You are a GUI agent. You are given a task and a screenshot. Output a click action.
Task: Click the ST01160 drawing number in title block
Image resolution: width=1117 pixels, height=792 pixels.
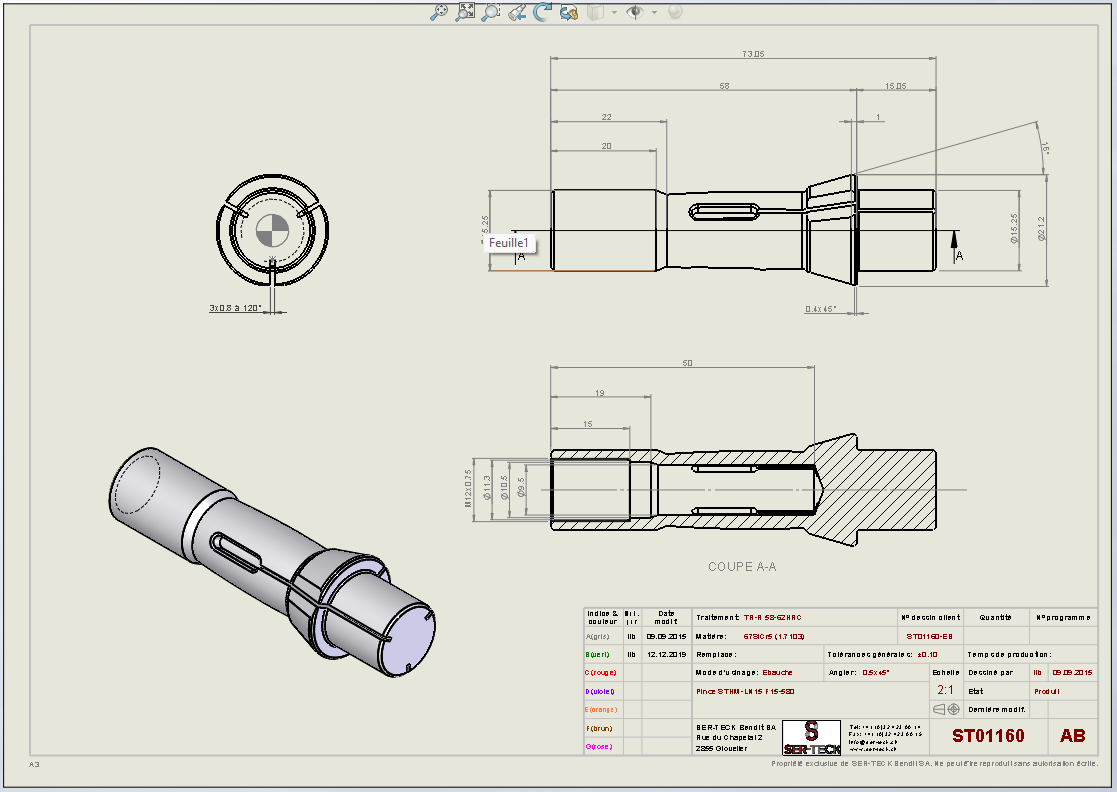tap(988, 736)
